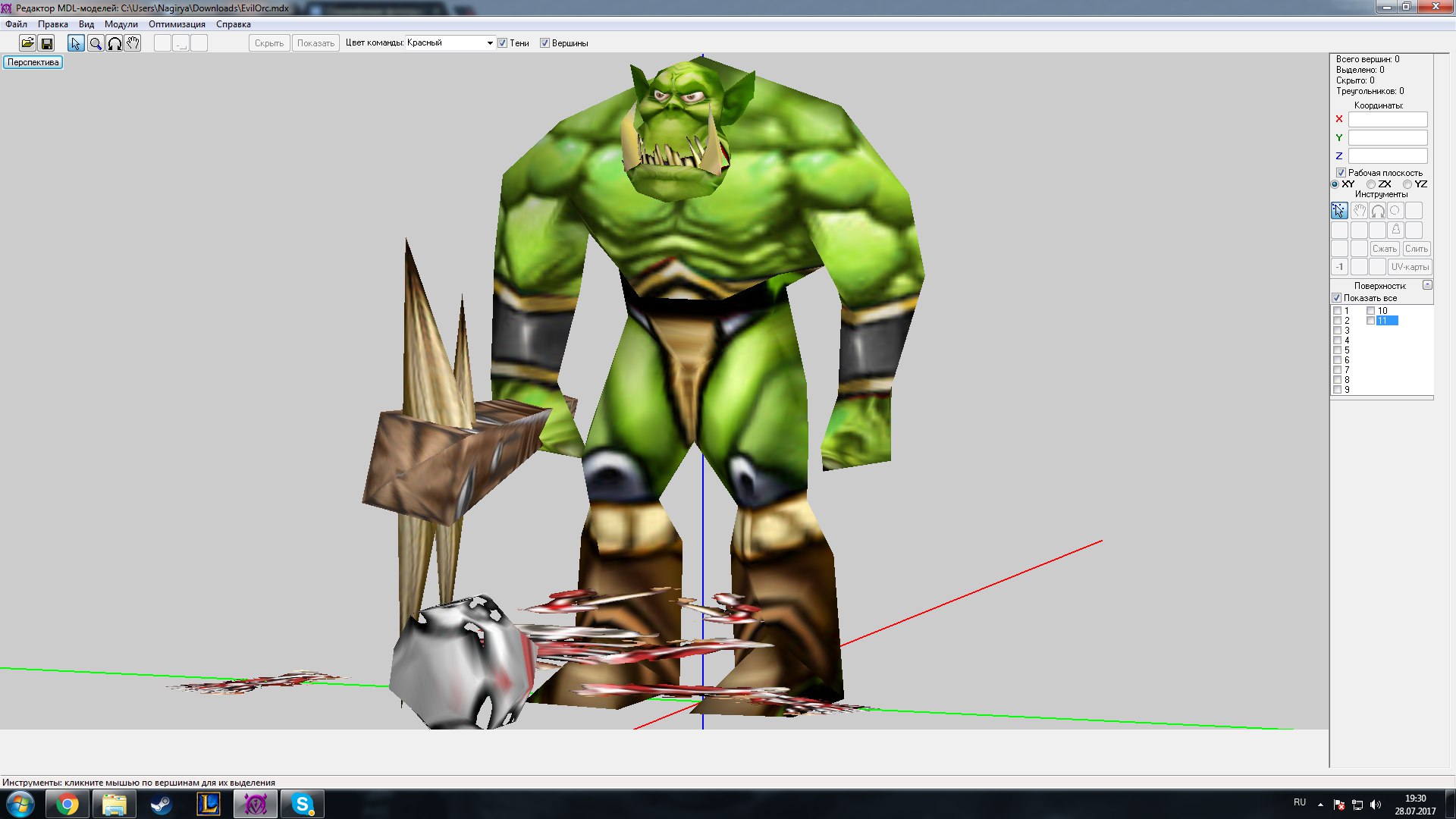Viewport: 1456px width, 819px height.
Task: Choose the circle tool in the Инструменты panel
Action: point(1395,211)
